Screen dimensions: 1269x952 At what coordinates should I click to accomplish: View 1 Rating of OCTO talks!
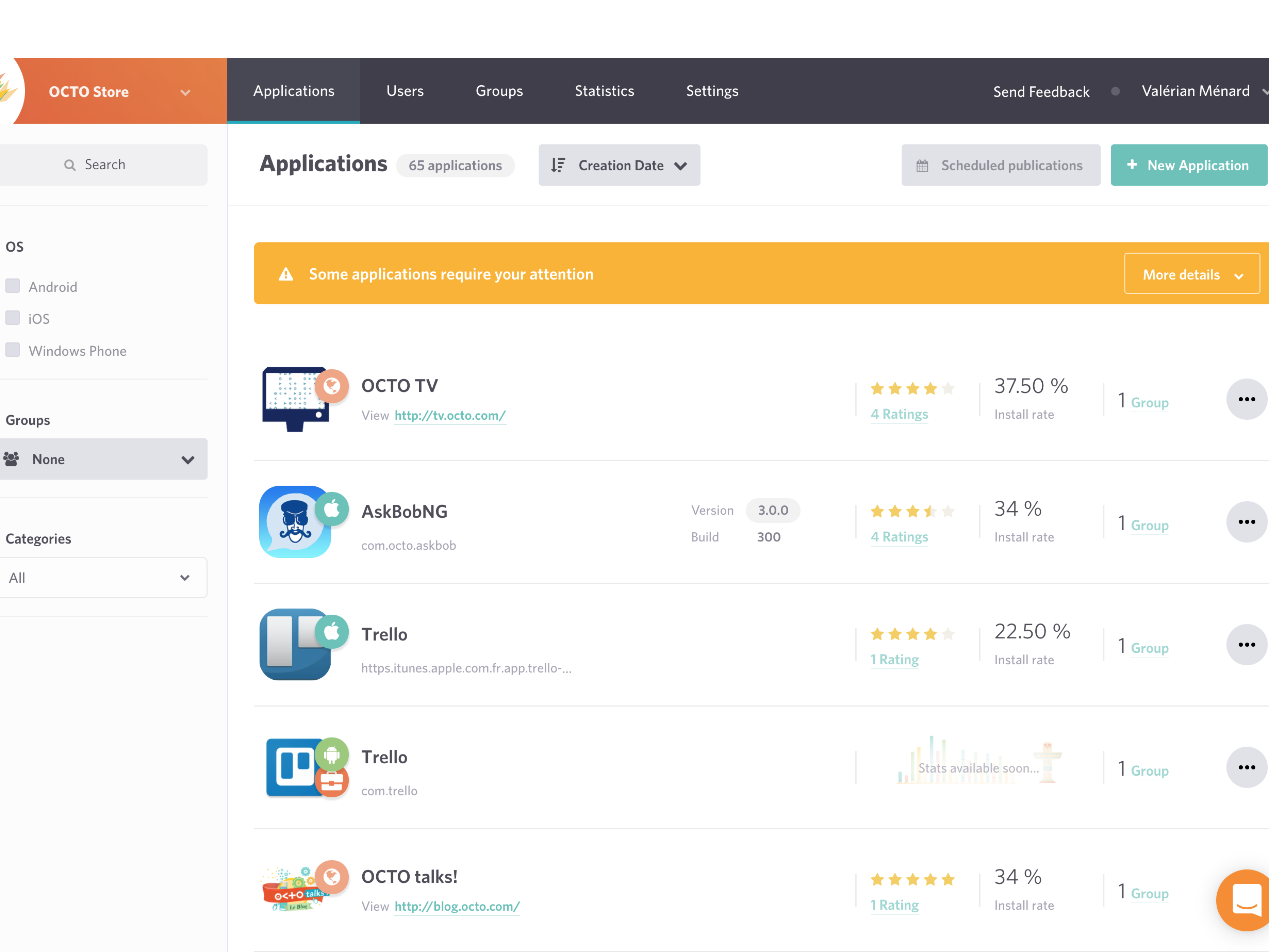click(x=894, y=906)
